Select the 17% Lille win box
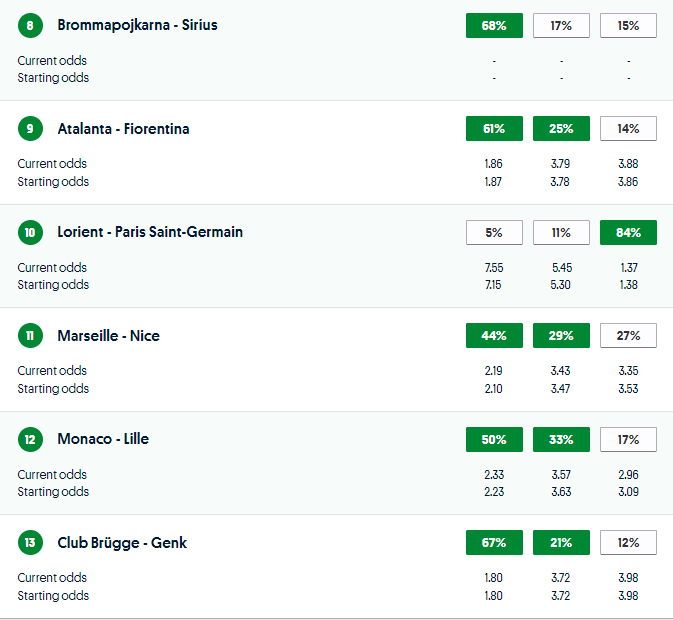Viewport: 673px width, 620px height. tap(628, 439)
